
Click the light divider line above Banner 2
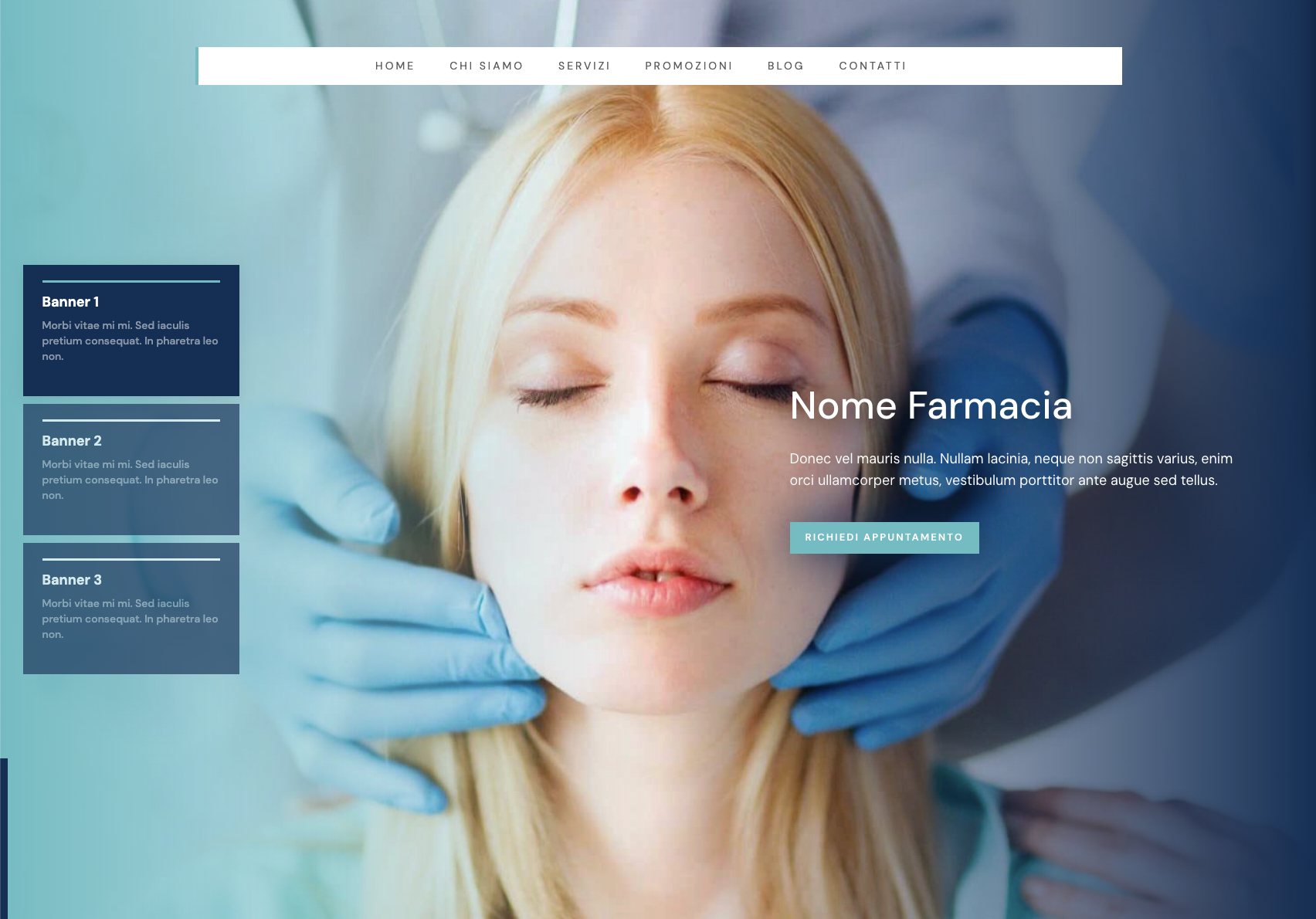click(x=131, y=420)
